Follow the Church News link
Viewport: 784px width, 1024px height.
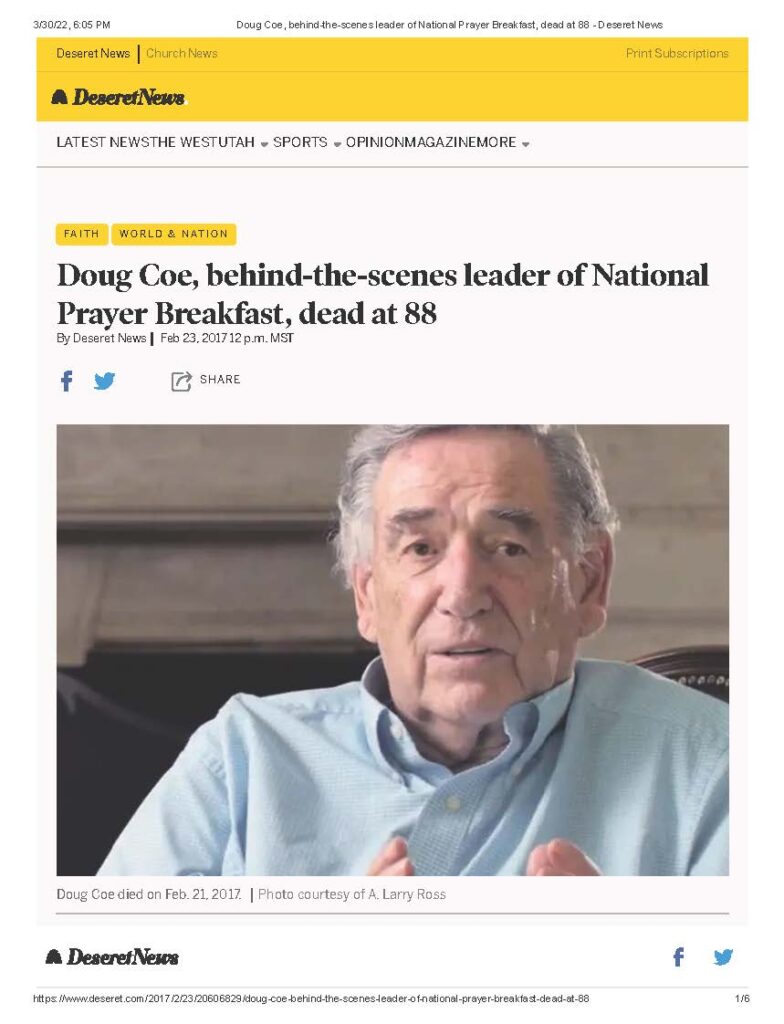tap(182, 54)
